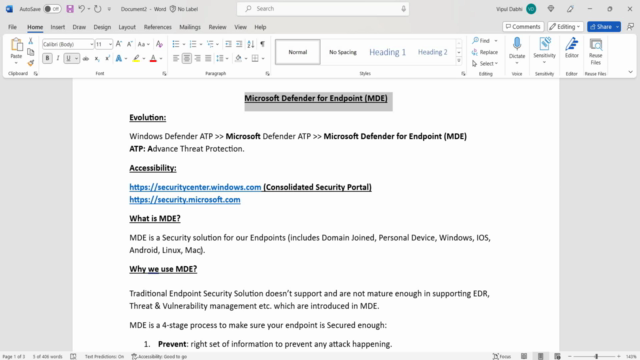Switch to the Layout tab

[x=127, y=27]
